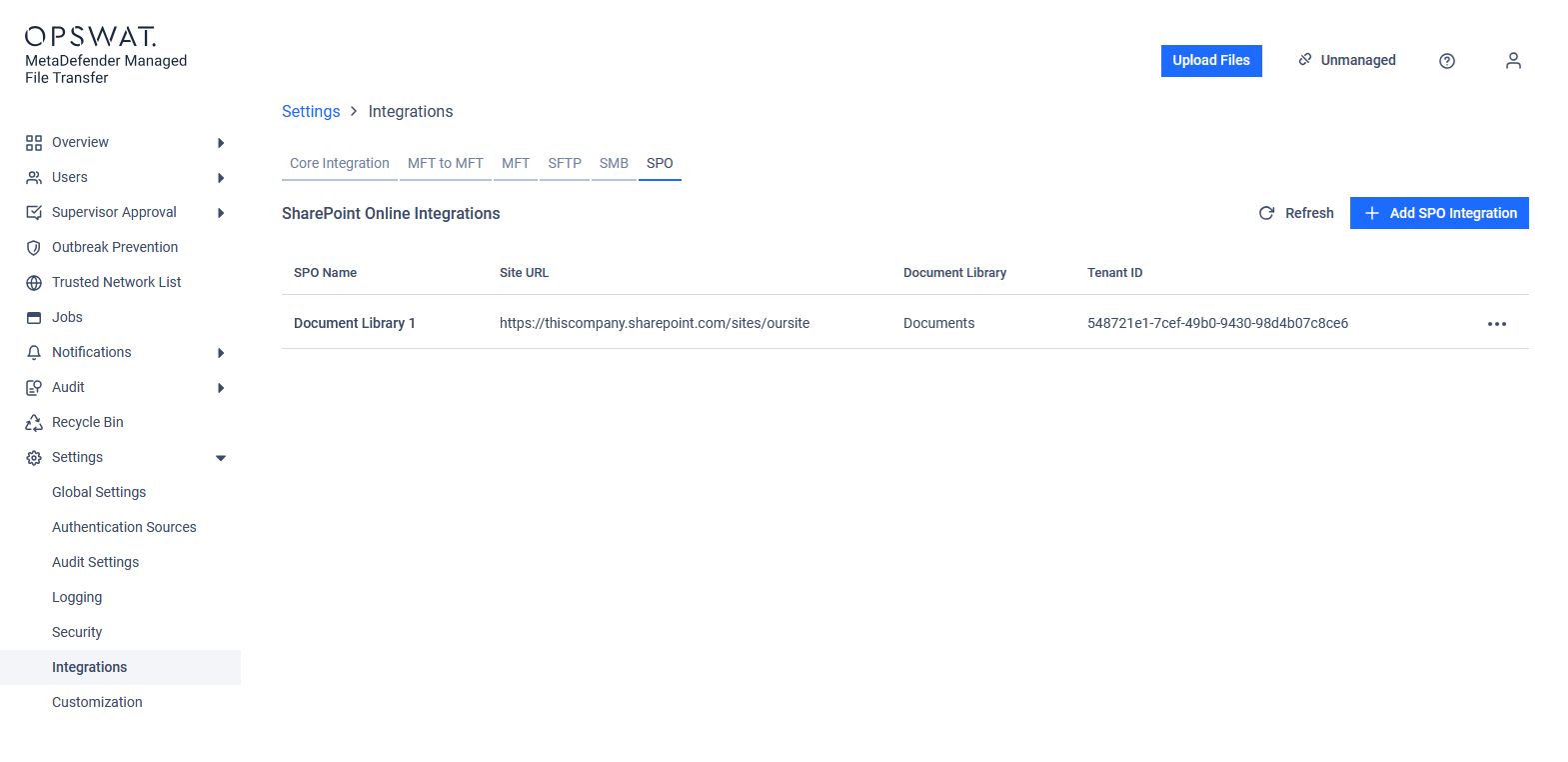Expand the Users submenu arrow
Image resolution: width=1568 pixels, height=762 pixels.
pyautogui.click(x=221, y=178)
